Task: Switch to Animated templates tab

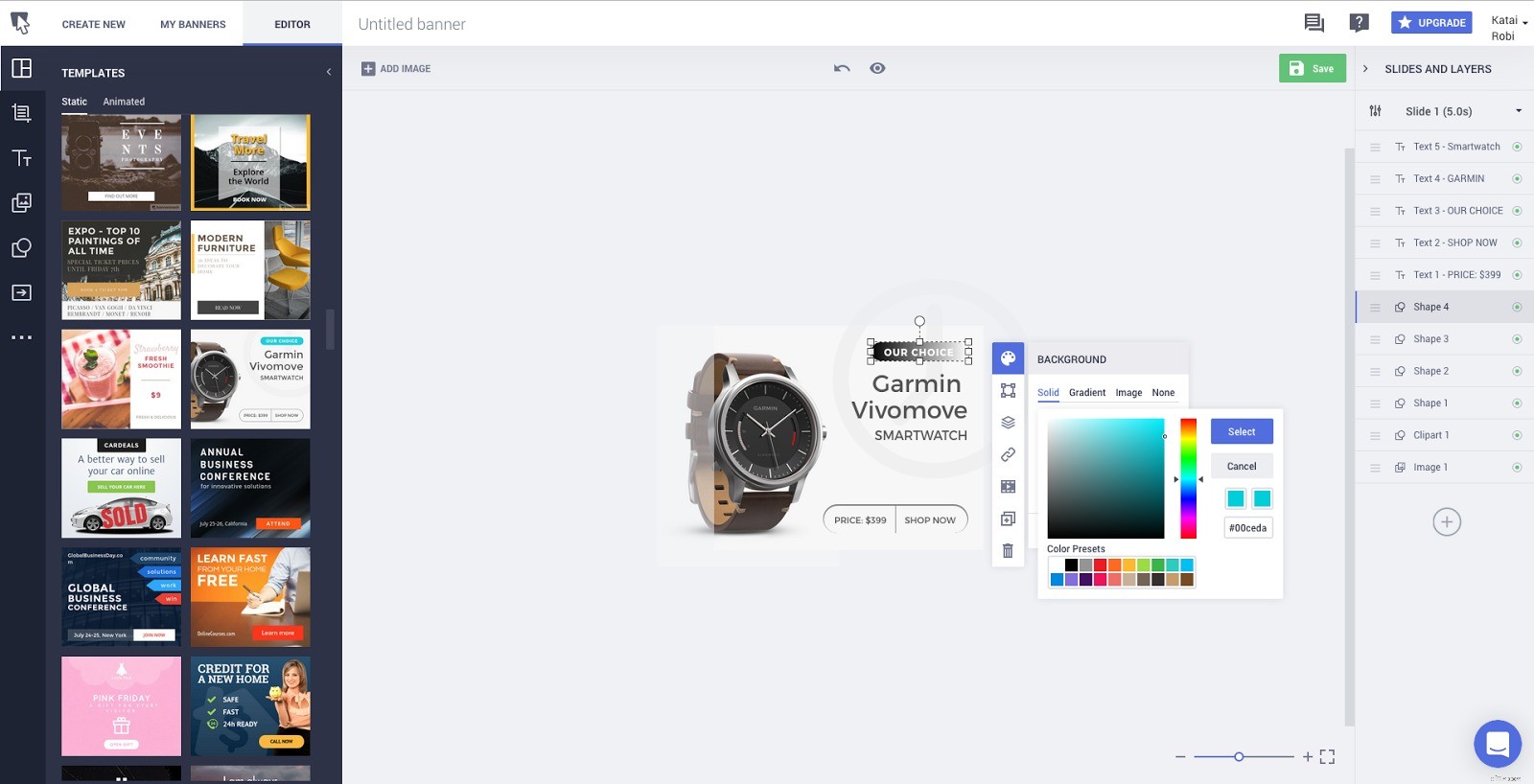Action: [124, 102]
